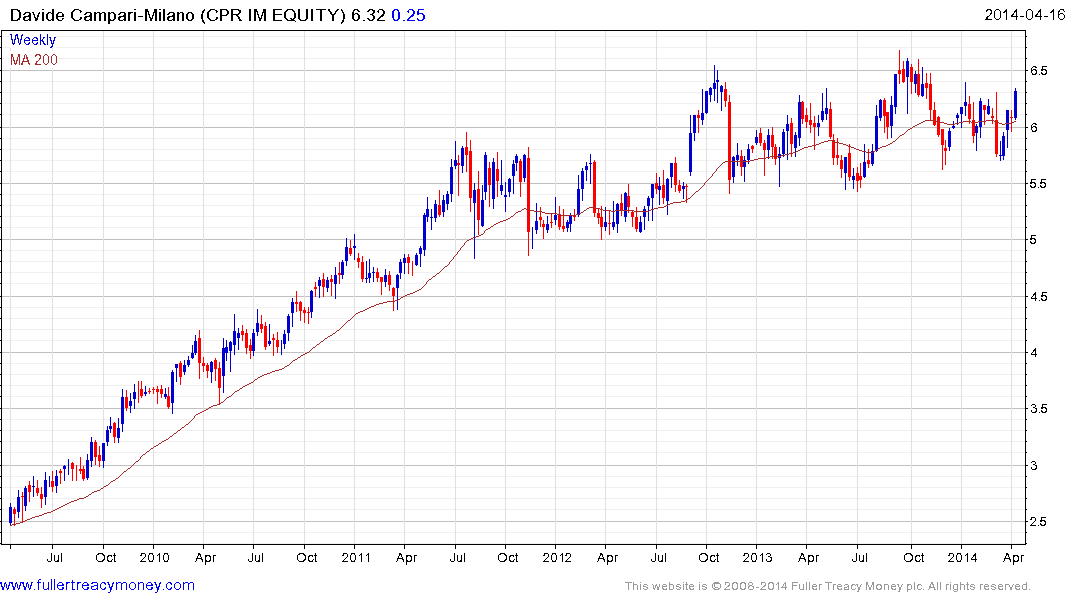The width and height of the screenshot is (1075, 600).
Task: Click the Fuller Treacy Money copyright notice
Action: (x=827, y=586)
